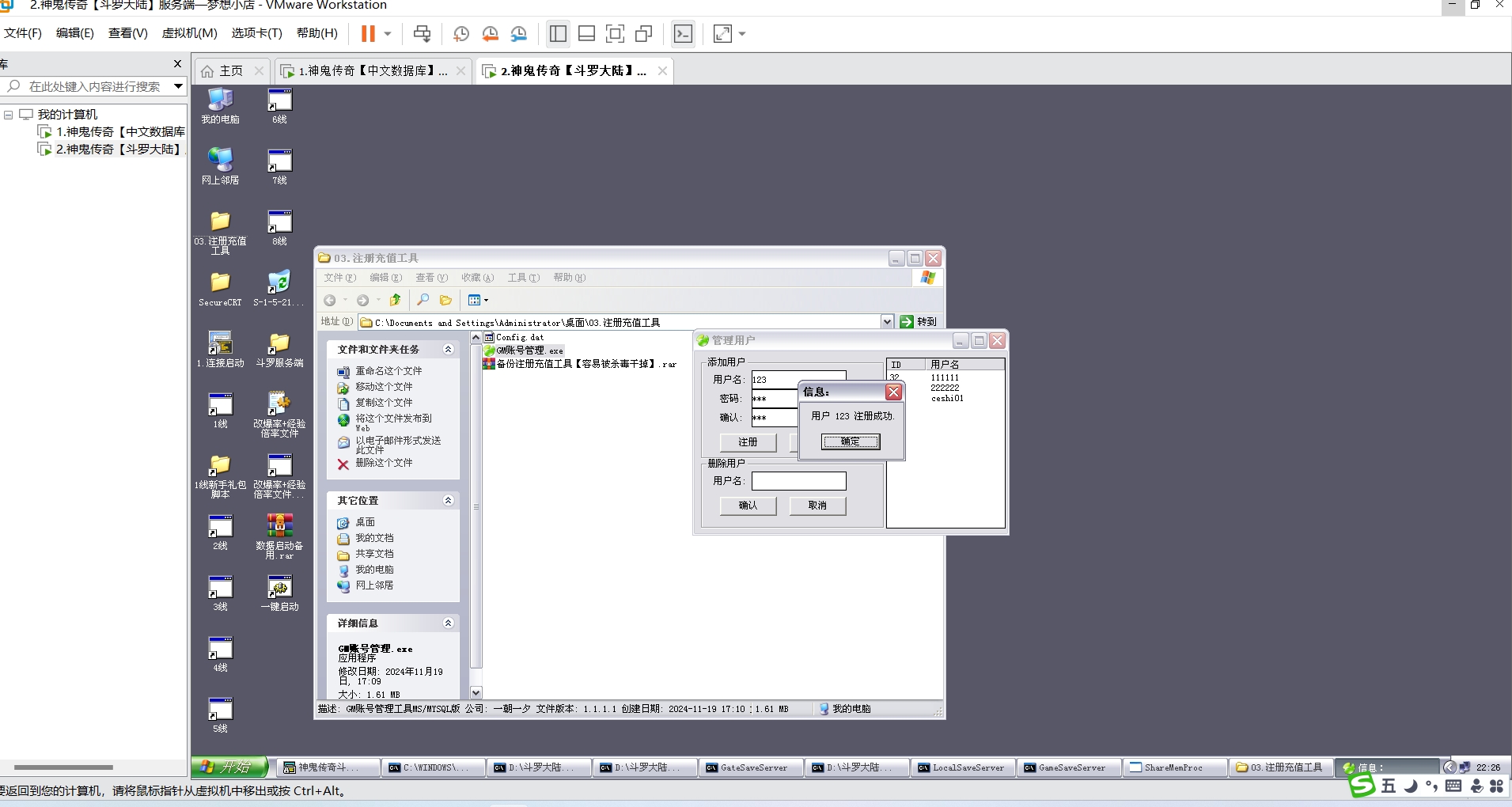Click 删除这个文件 in the task pane
This screenshot has height=807, width=1512.
(384, 463)
